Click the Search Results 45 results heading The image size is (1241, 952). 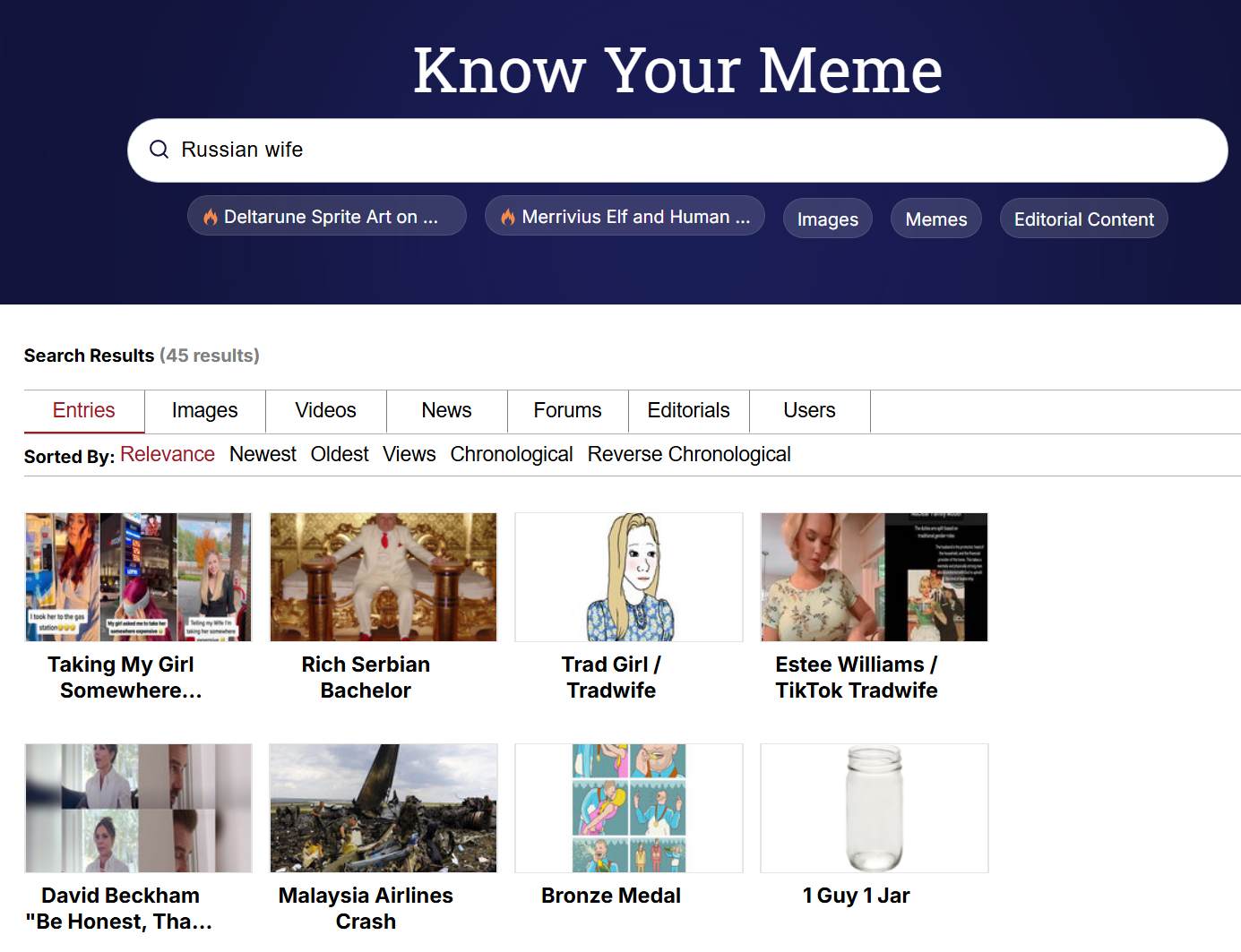[x=142, y=356]
